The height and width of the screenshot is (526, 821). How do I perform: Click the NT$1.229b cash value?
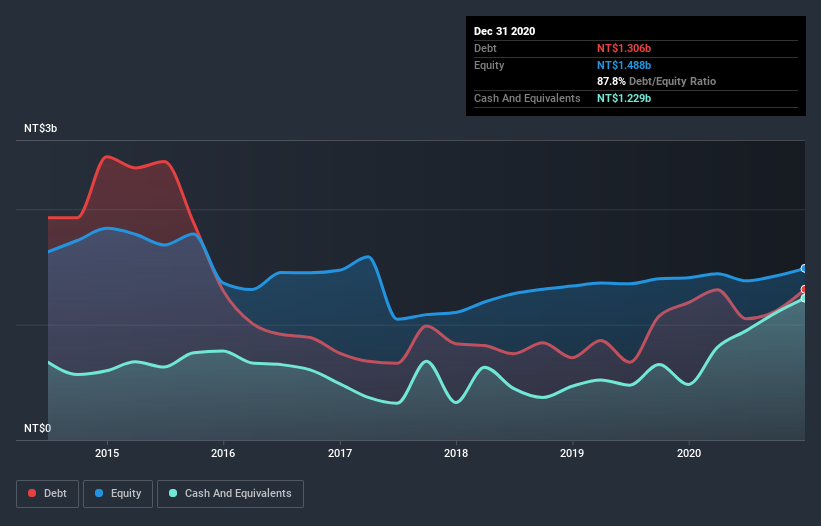click(624, 98)
